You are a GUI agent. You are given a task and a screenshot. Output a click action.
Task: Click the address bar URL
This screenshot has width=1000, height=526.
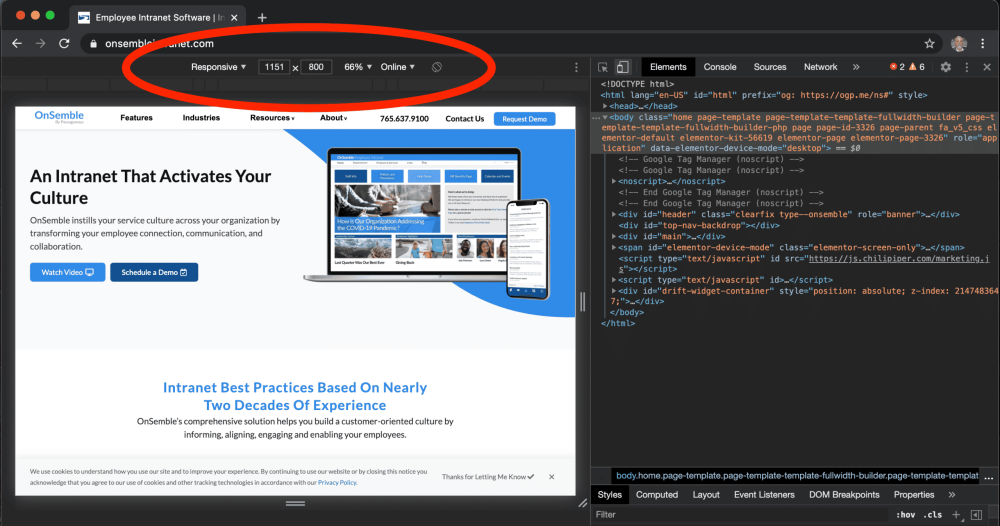click(159, 43)
